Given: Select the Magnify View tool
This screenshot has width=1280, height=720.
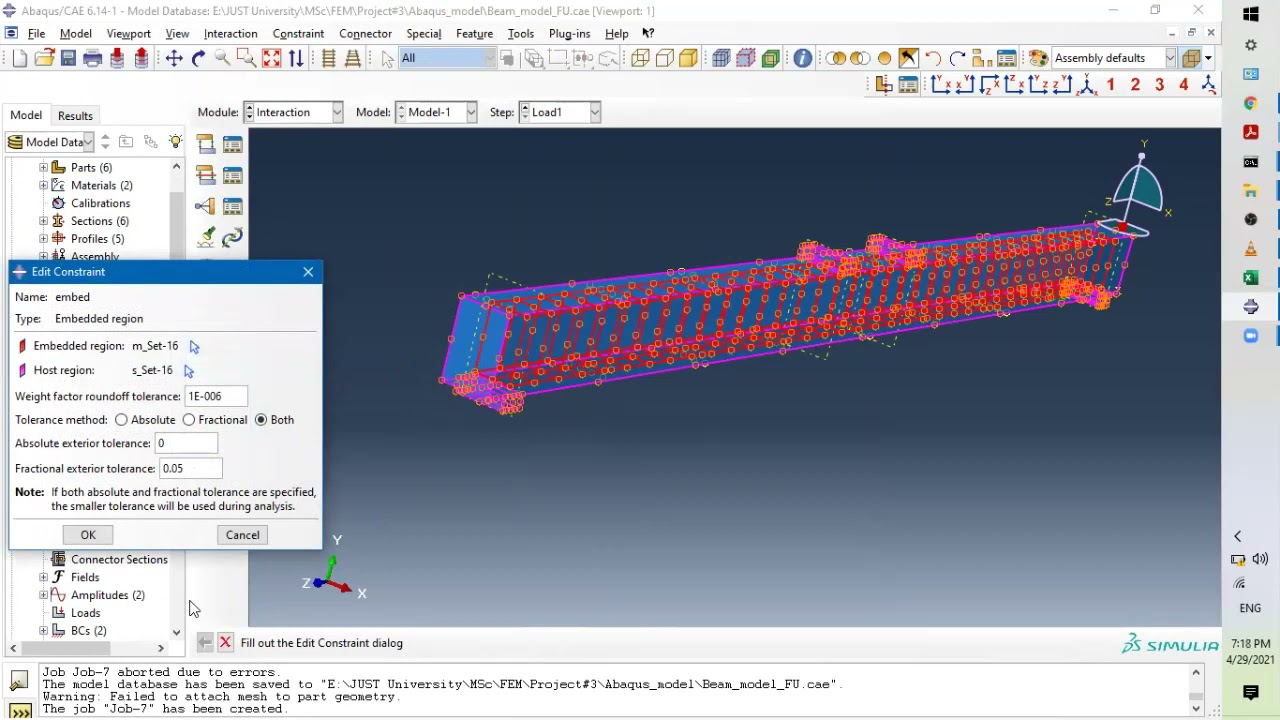Looking at the screenshot, I should pyautogui.click(x=222, y=58).
